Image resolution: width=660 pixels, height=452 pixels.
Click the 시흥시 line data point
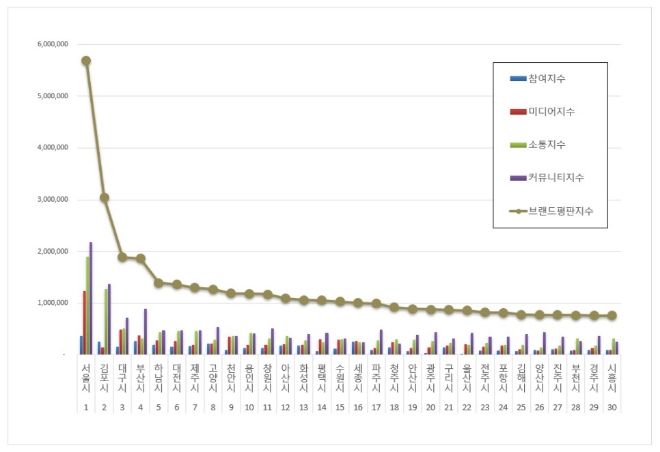point(612,315)
